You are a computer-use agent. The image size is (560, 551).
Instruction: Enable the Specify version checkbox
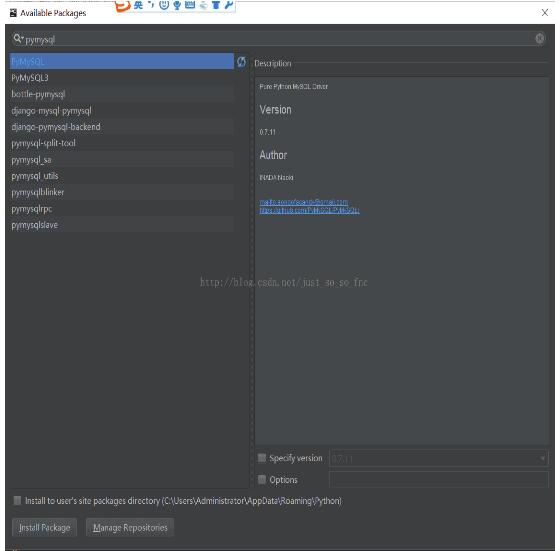(262, 458)
